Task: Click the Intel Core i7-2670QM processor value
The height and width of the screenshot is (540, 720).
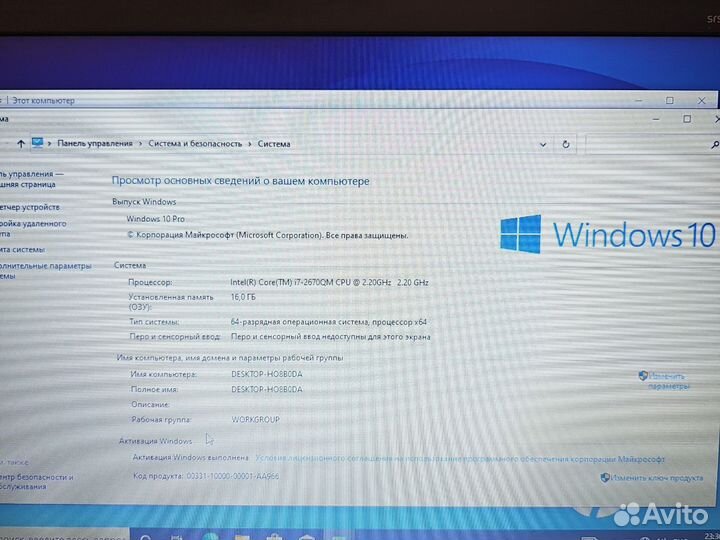Action: point(329,282)
